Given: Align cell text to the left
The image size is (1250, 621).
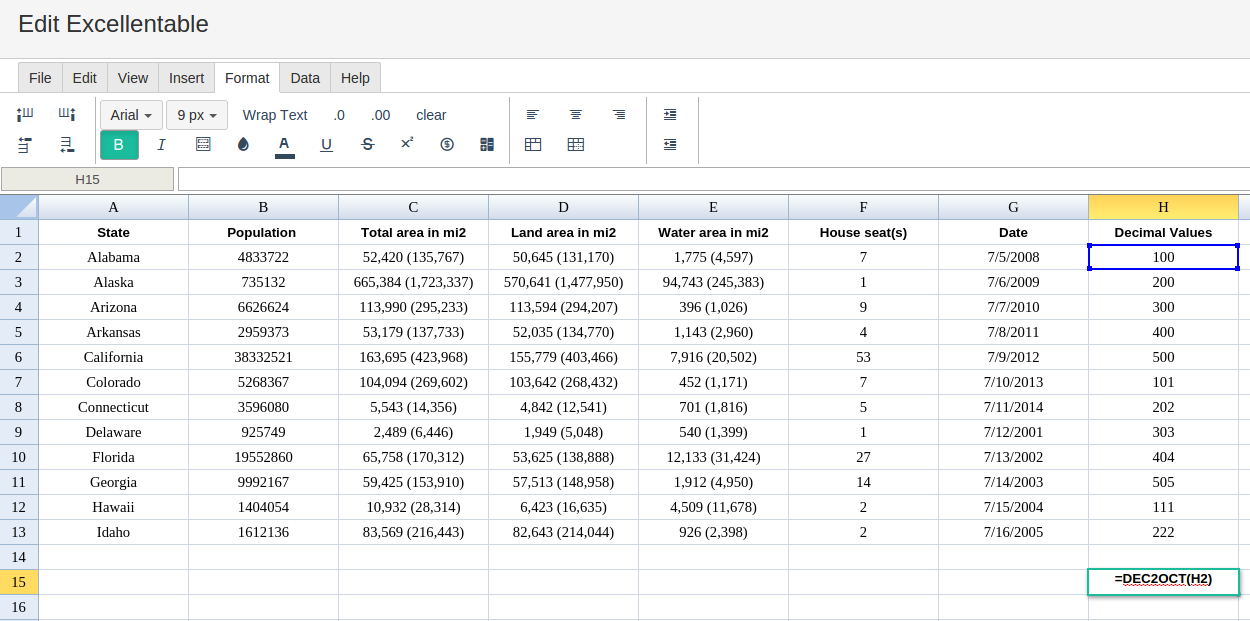Looking at the screenshot, I should coord(533,115).
